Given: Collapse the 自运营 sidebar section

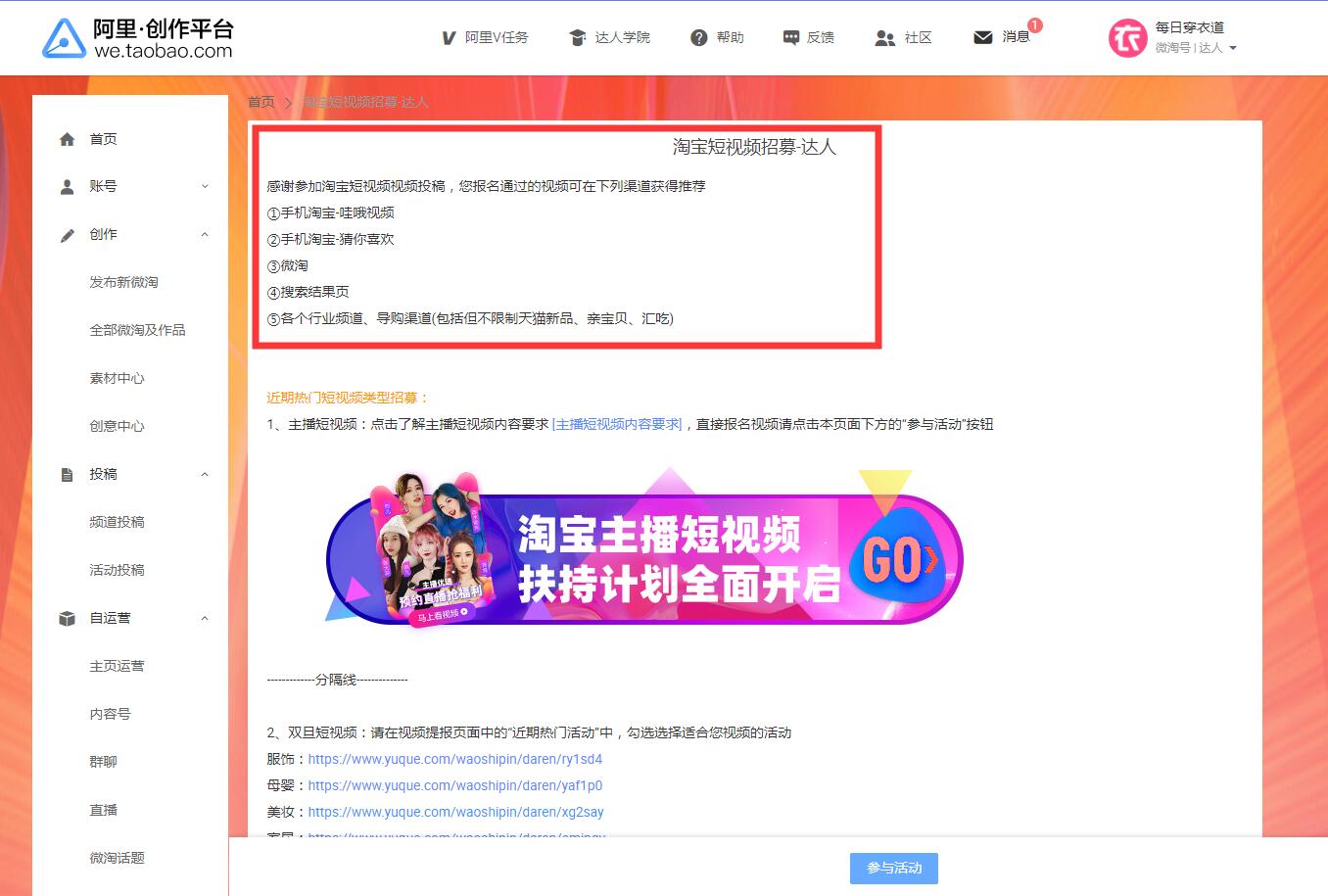Looking at the screenshot, I should (x=205, y=618).
